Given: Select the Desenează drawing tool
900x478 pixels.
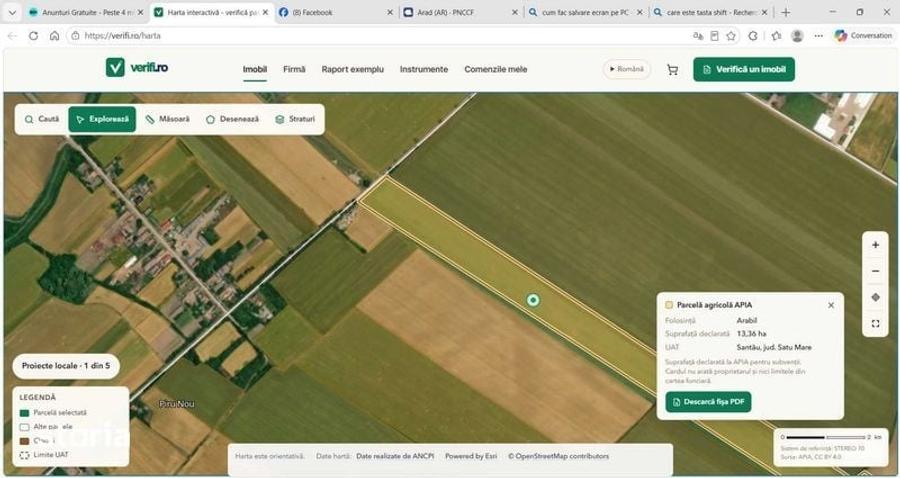Looking at the screenshot, I should 232,119.
